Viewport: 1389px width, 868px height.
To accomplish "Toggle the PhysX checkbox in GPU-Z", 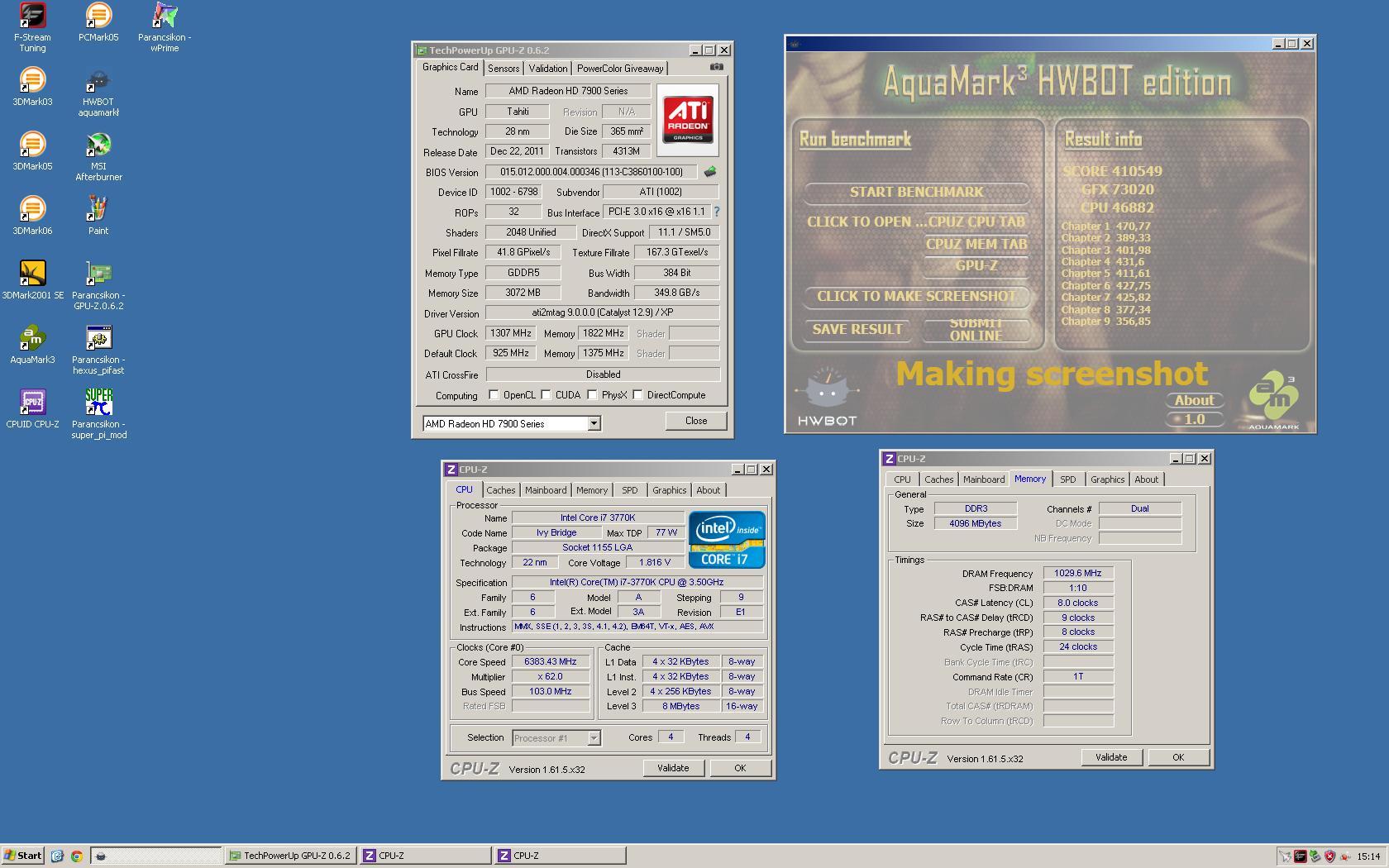I will coord(592,395).
